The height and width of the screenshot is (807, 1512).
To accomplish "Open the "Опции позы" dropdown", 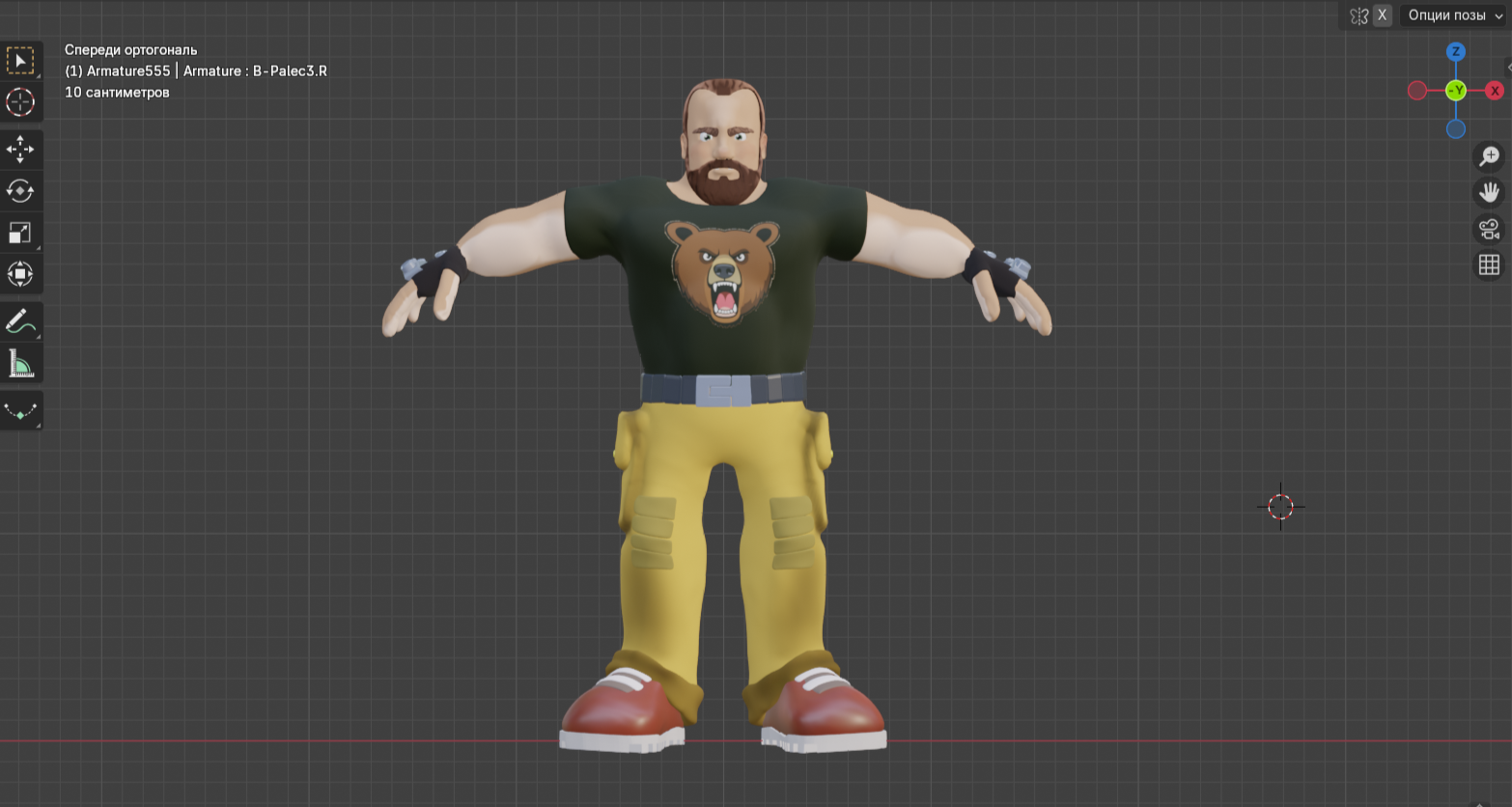I will 1454,15.
